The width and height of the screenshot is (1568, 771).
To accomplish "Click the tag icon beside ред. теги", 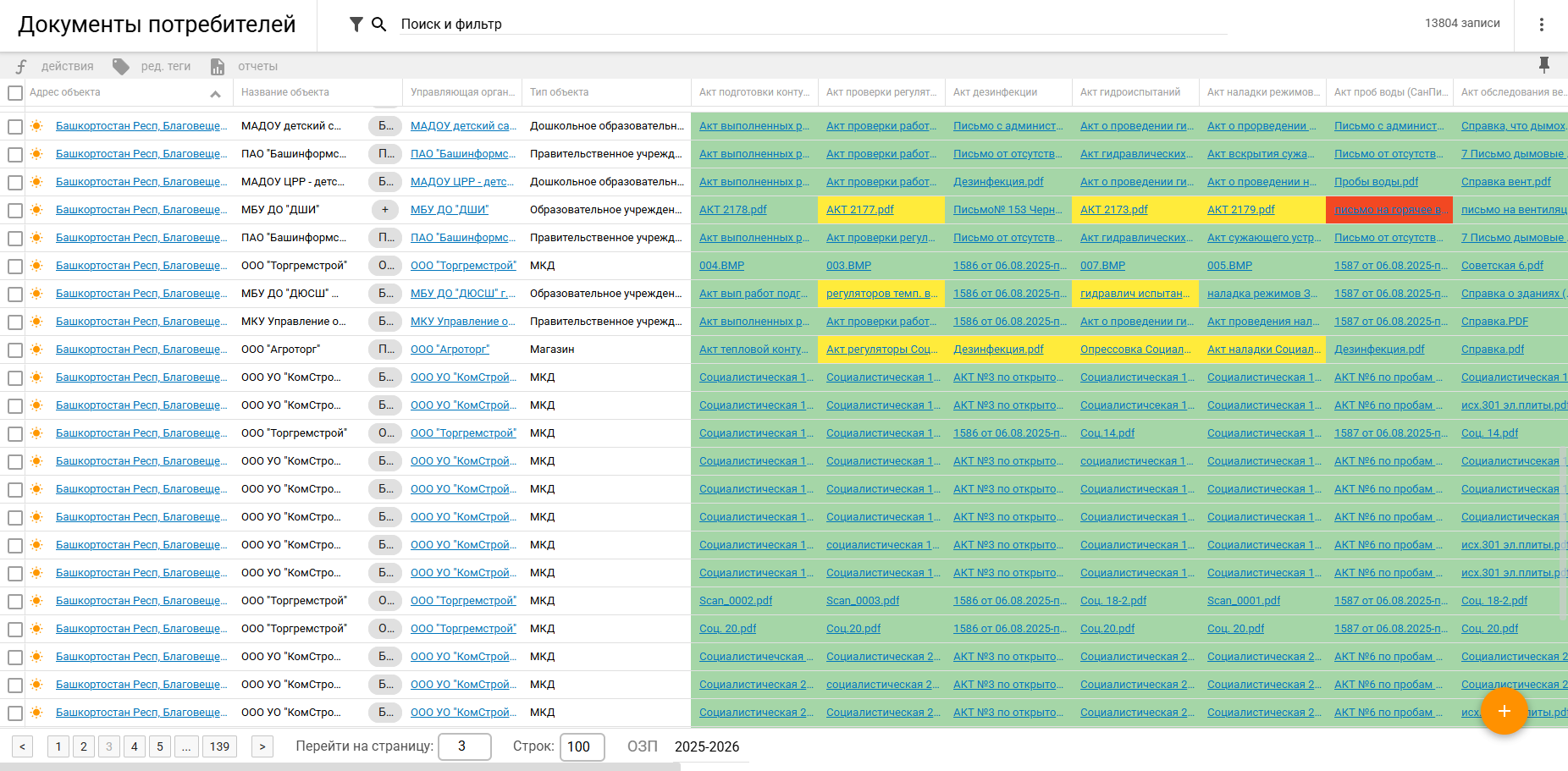I will [x=121, y=66].
